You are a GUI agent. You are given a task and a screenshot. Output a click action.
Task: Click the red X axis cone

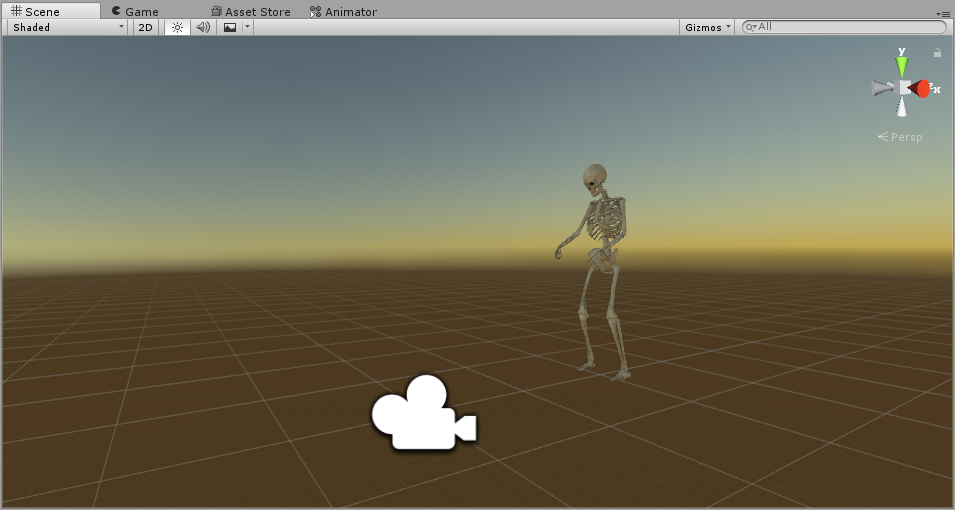pos(920,89)
